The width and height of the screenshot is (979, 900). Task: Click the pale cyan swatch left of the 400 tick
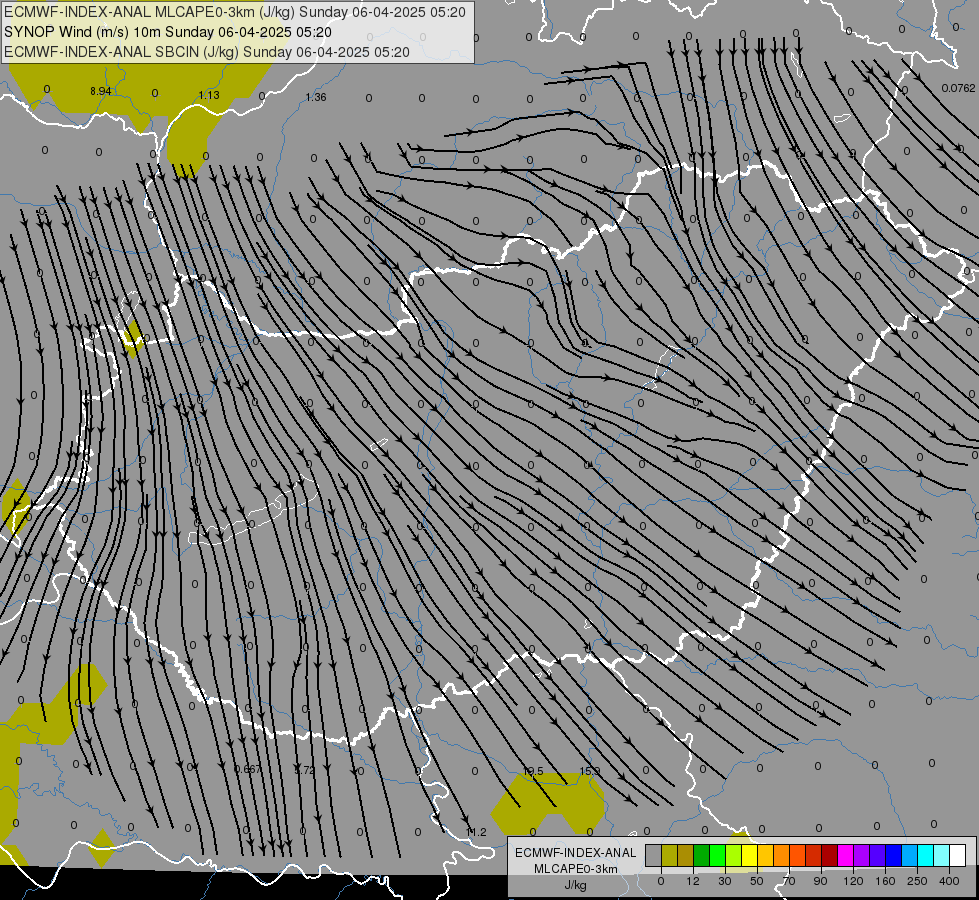click(942, 855)
